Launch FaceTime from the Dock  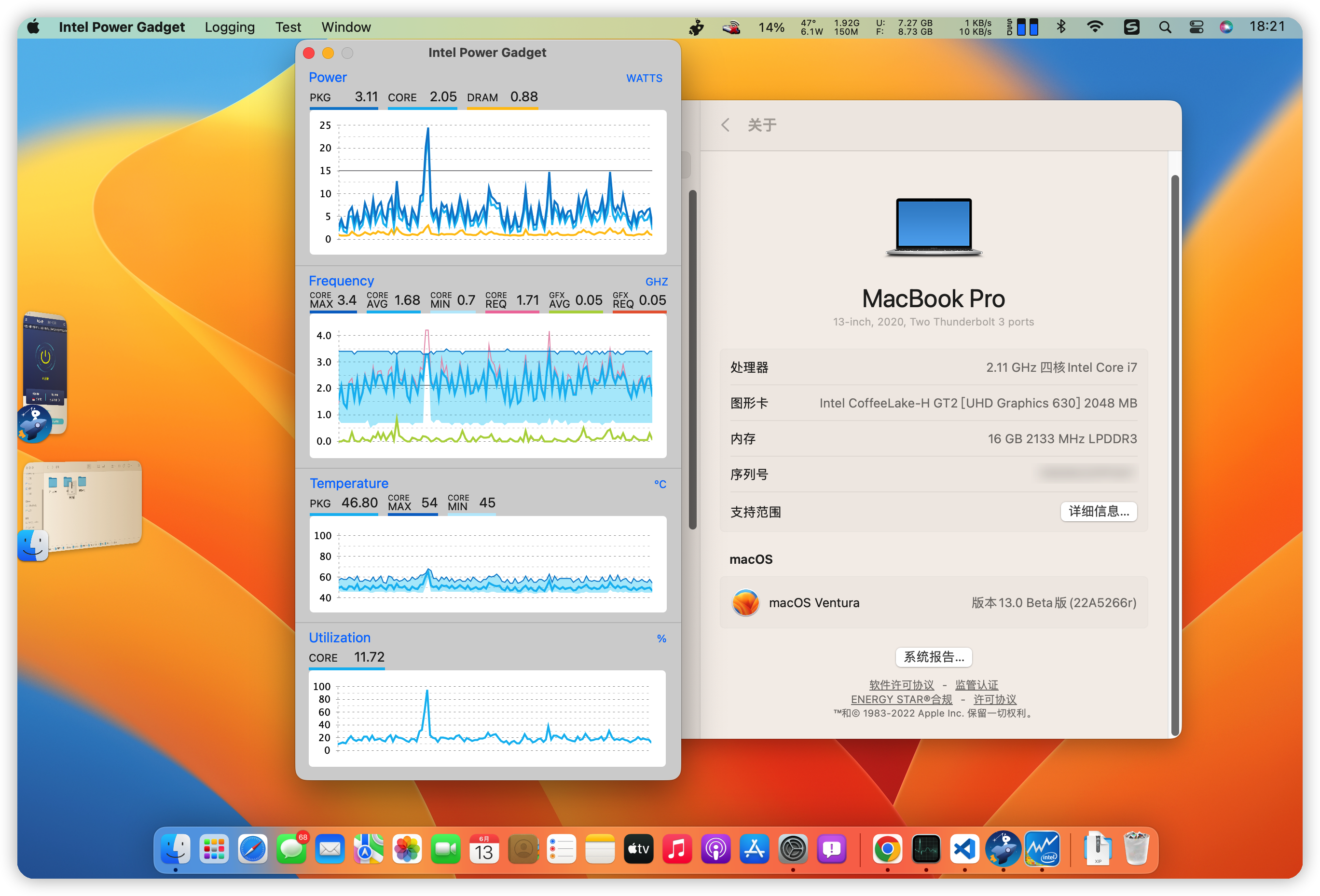click(445, 849)
